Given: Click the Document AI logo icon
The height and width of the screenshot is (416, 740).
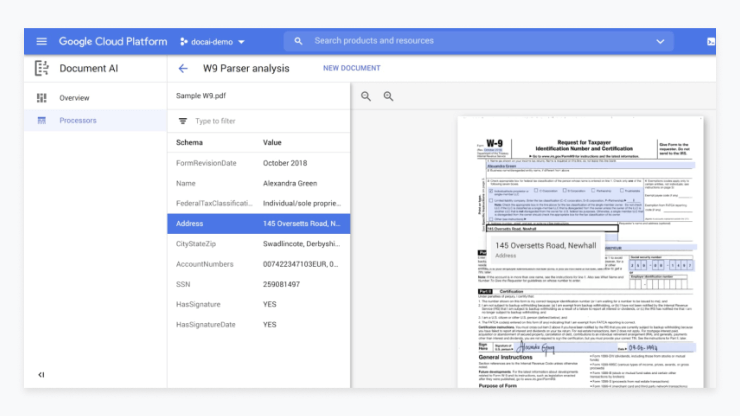Looking at the screenshot, I should pyautogui.click(x=42, y=68).
